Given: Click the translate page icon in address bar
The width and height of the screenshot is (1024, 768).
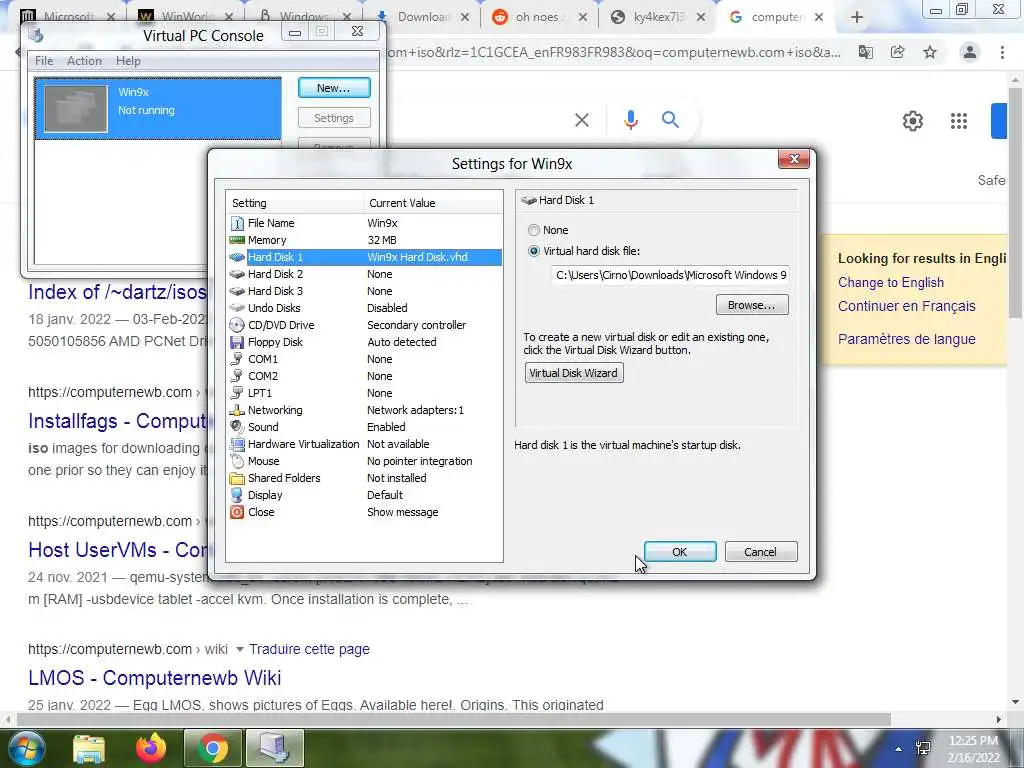Looking at the screenshot, I should [866, 52].
